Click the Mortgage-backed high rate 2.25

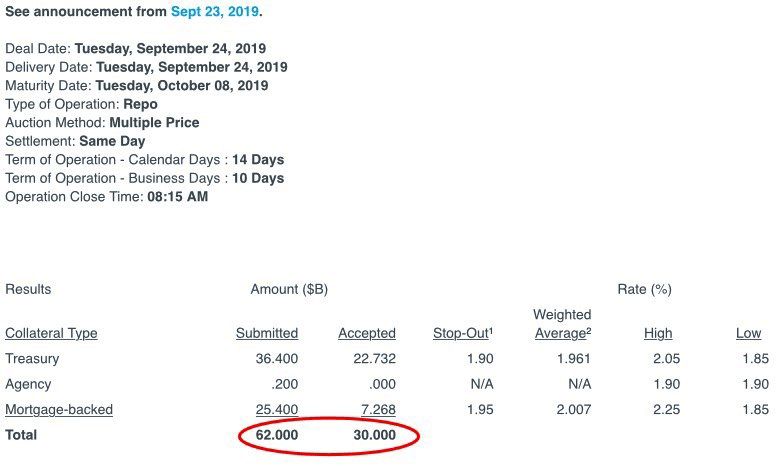pos(666,410)
